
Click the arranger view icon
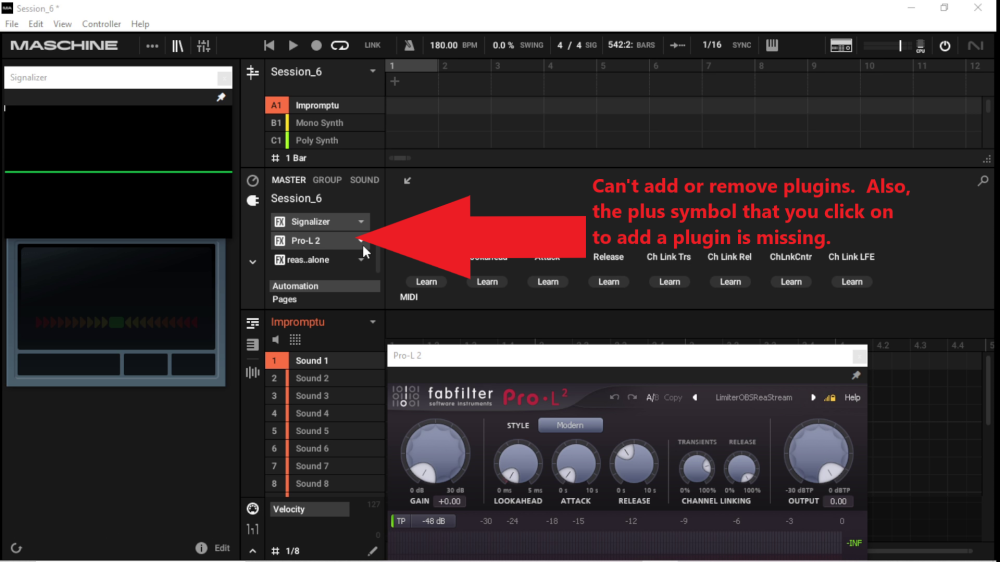coord(253,72)
